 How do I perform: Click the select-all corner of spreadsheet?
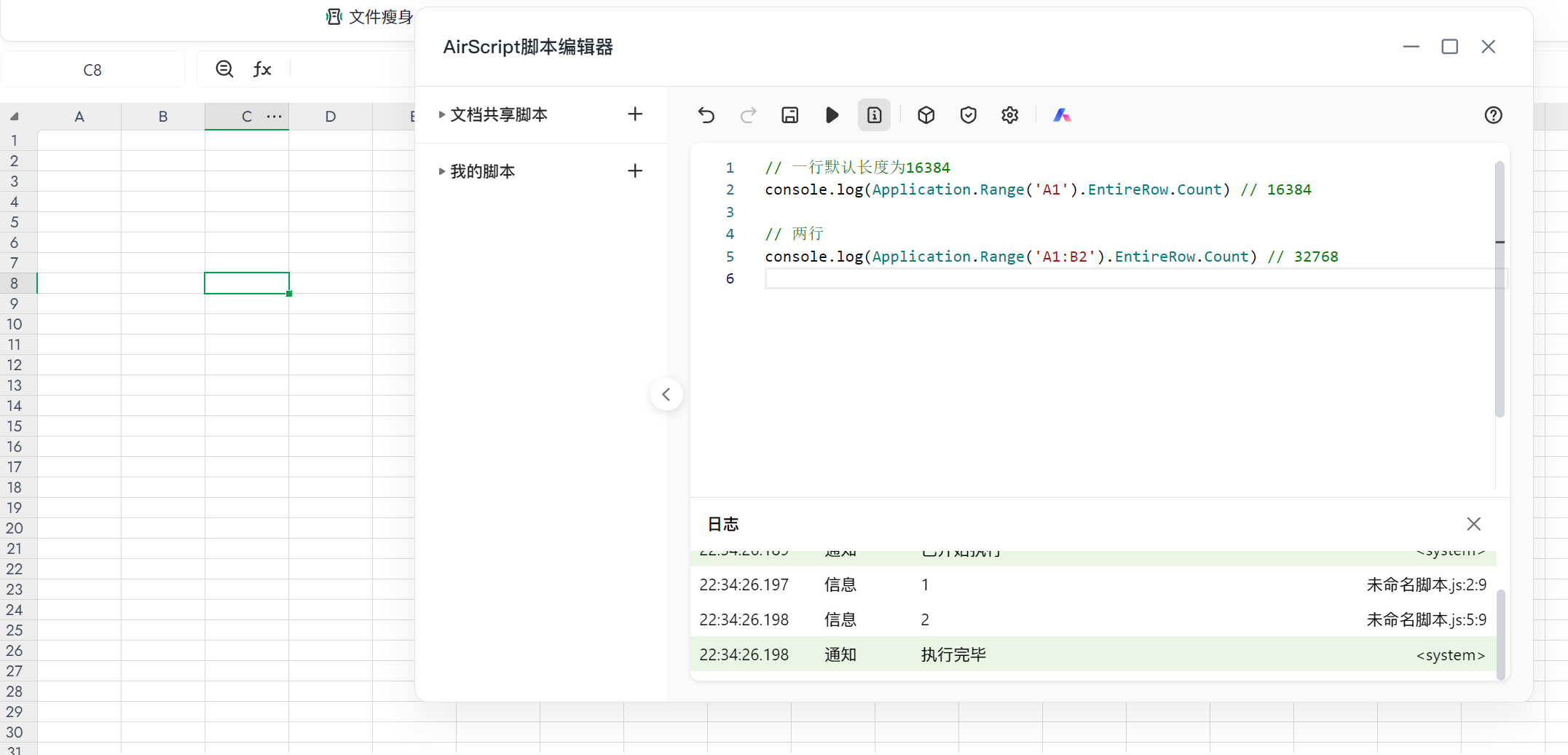pyautogui.click(x=14, y=116)
